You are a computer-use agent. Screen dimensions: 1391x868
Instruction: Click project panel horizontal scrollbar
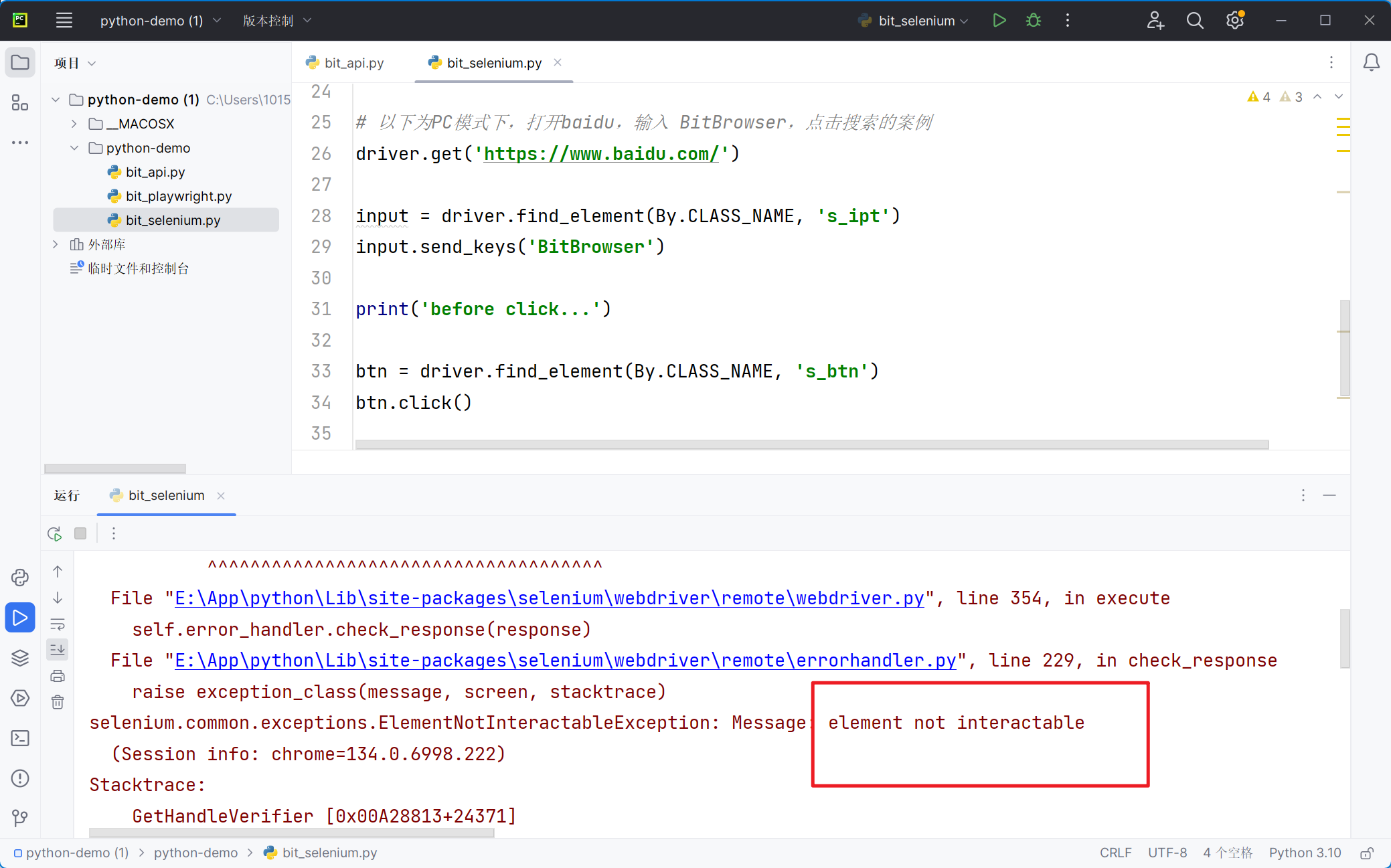click(x=115, y=468)
